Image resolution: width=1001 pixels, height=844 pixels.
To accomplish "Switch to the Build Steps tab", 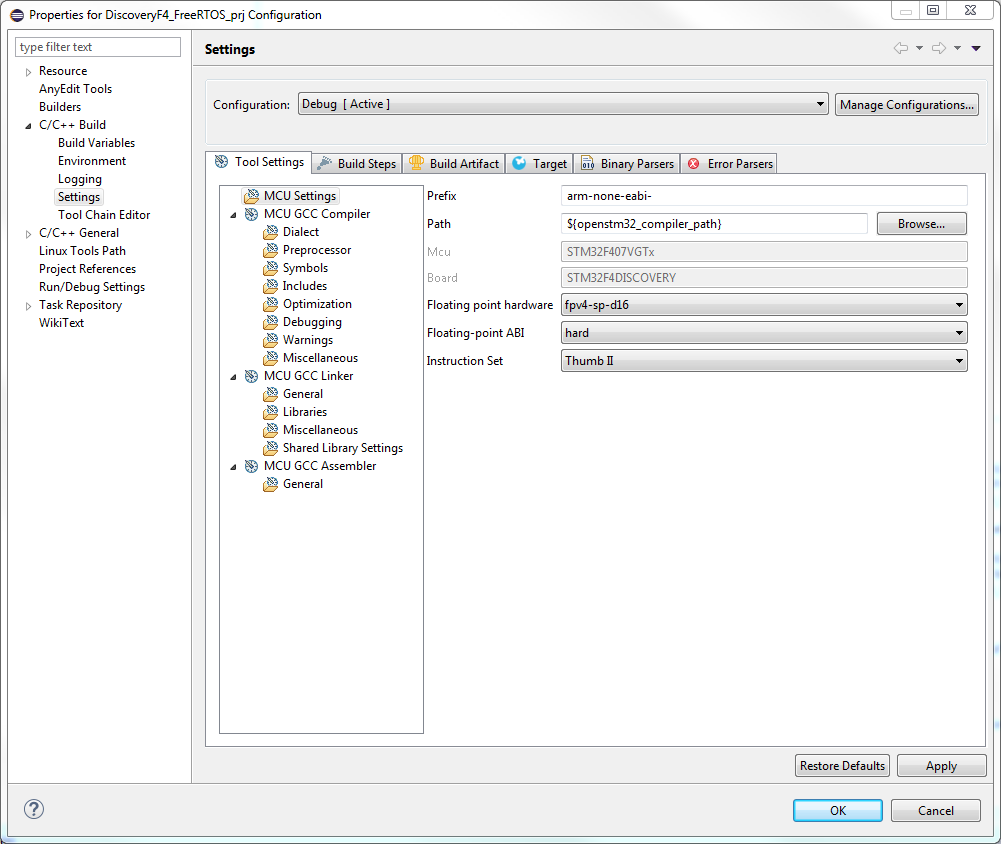I will [357, 163].
